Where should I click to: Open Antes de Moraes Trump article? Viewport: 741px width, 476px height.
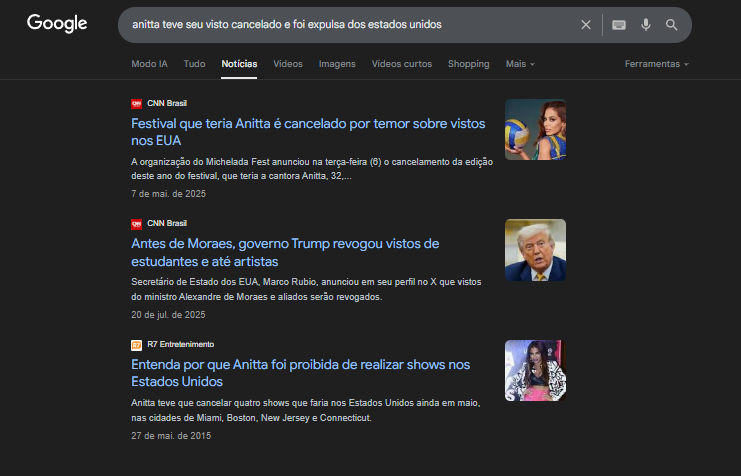(x=285, y=252)
